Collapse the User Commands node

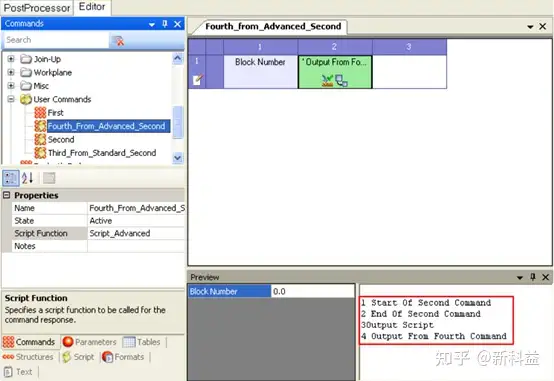point(11,99)
